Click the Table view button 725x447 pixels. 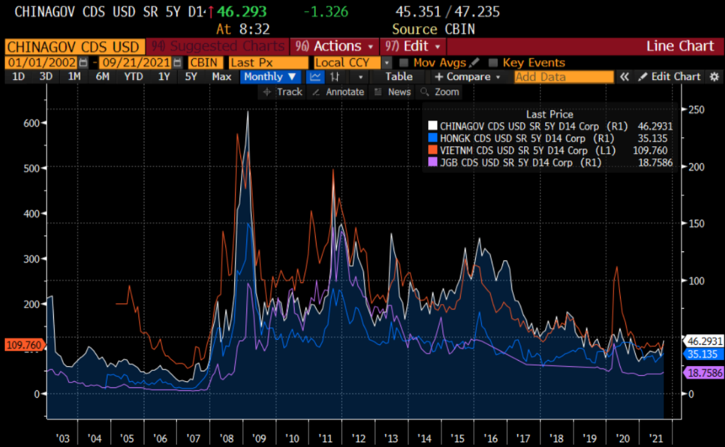pyautogui.click(x=398, y=77)
